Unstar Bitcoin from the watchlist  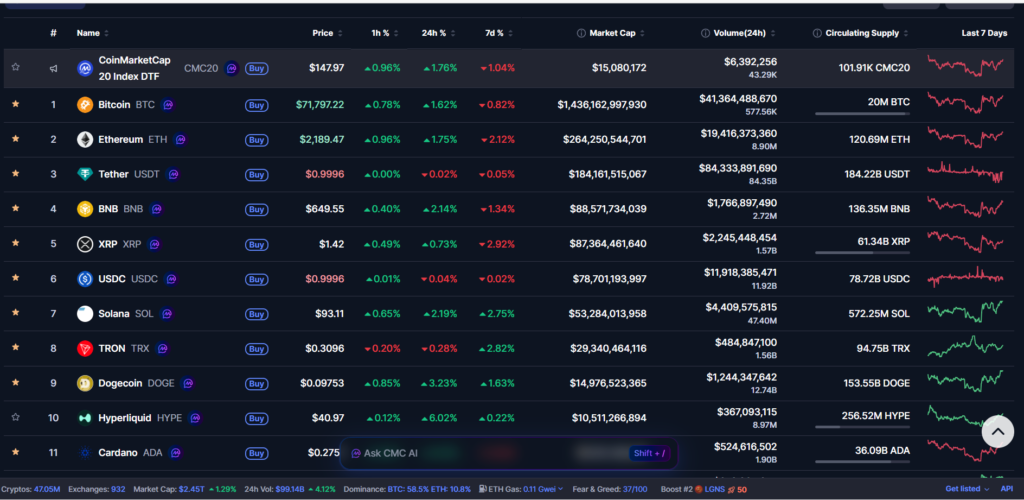(15, 104)
